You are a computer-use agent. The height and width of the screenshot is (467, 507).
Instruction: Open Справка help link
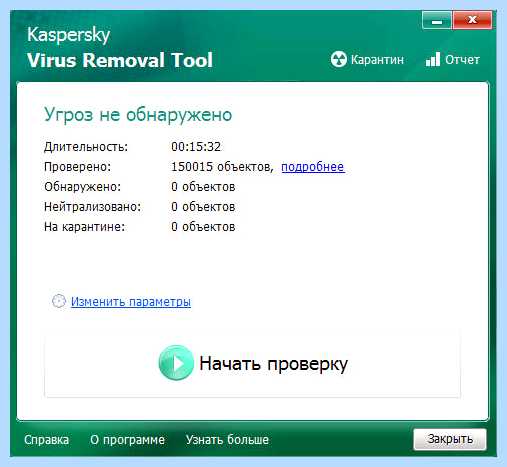47,440
